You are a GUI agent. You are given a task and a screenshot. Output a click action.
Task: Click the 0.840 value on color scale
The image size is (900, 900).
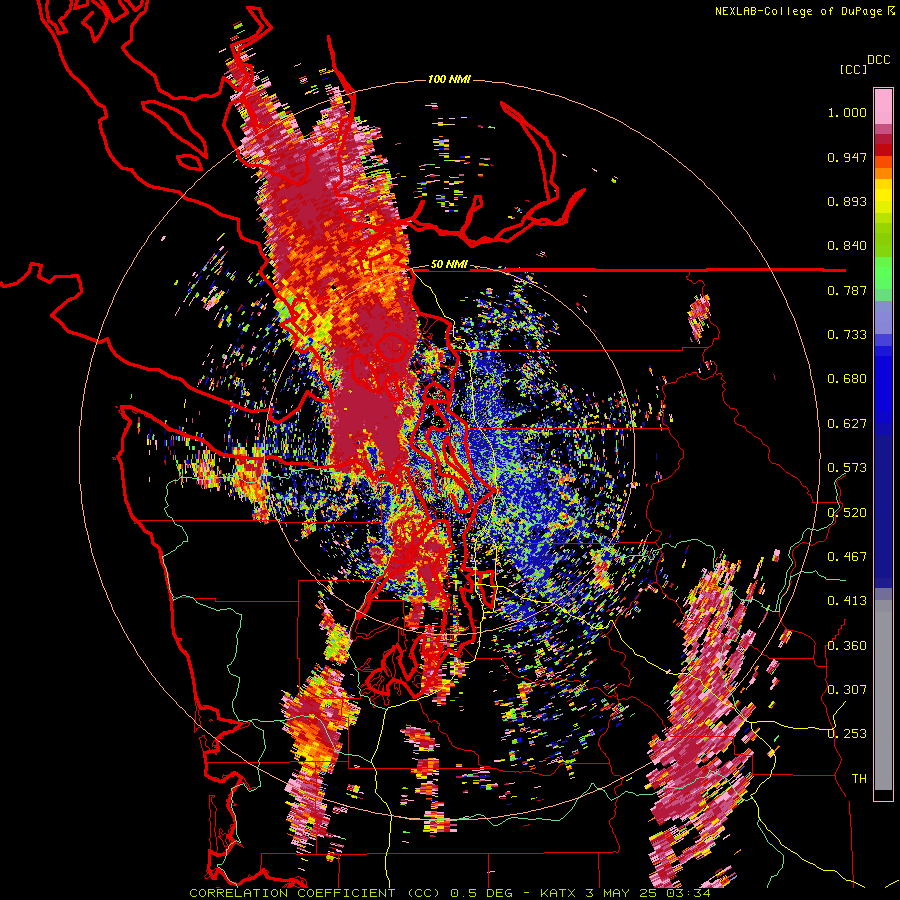[x=847, y=246]
